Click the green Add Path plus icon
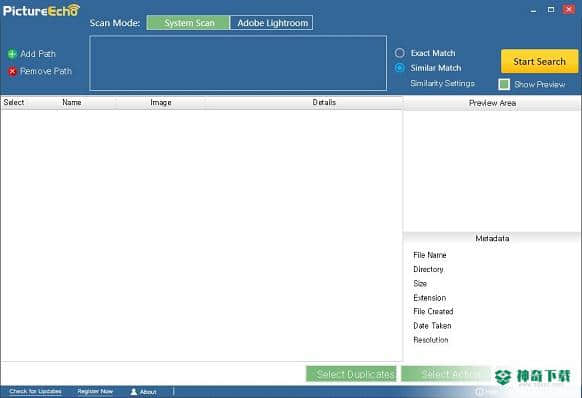The image size is (582, 398). click(x=12, y=54)
